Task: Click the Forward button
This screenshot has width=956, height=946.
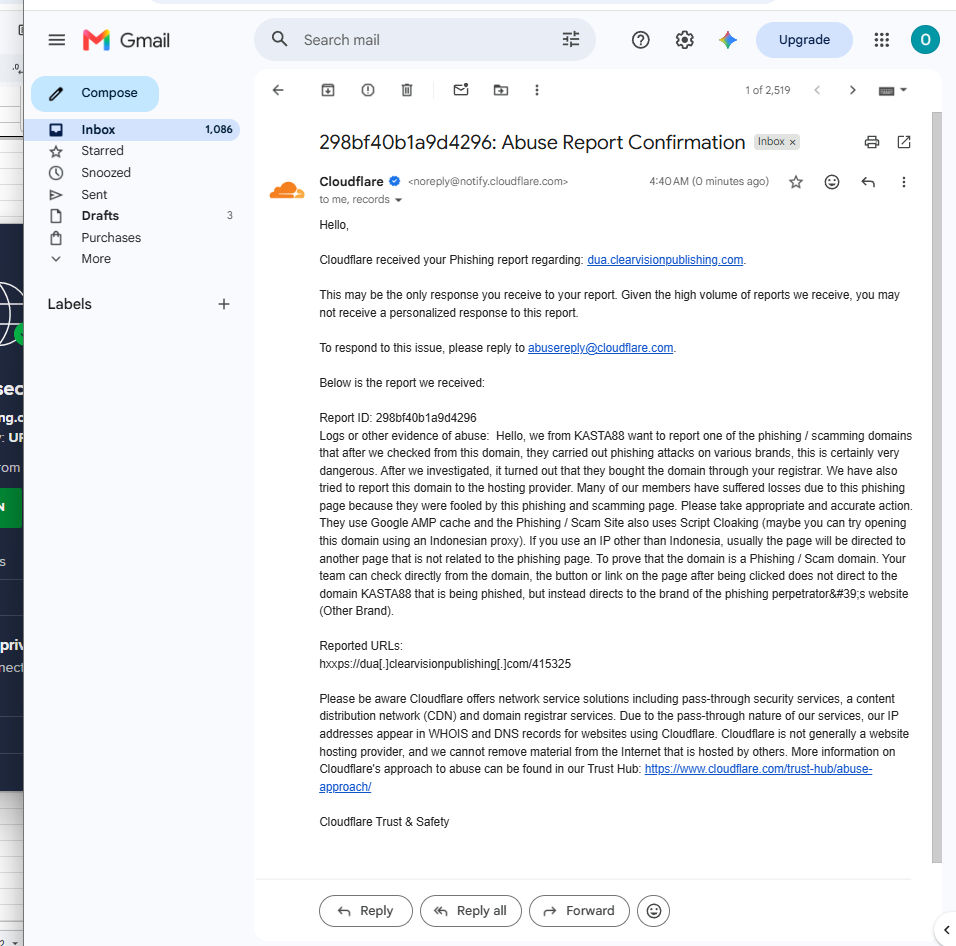Action: tap(579, 911)
